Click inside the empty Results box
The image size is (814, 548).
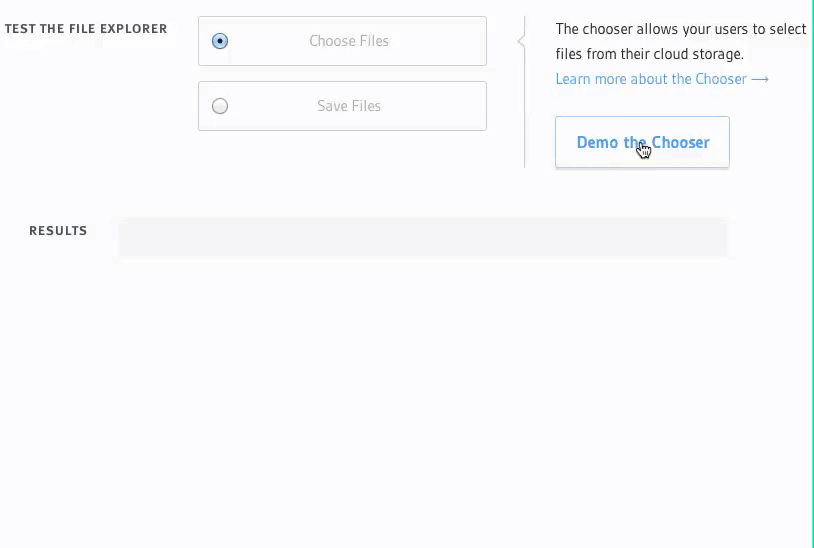423,238
